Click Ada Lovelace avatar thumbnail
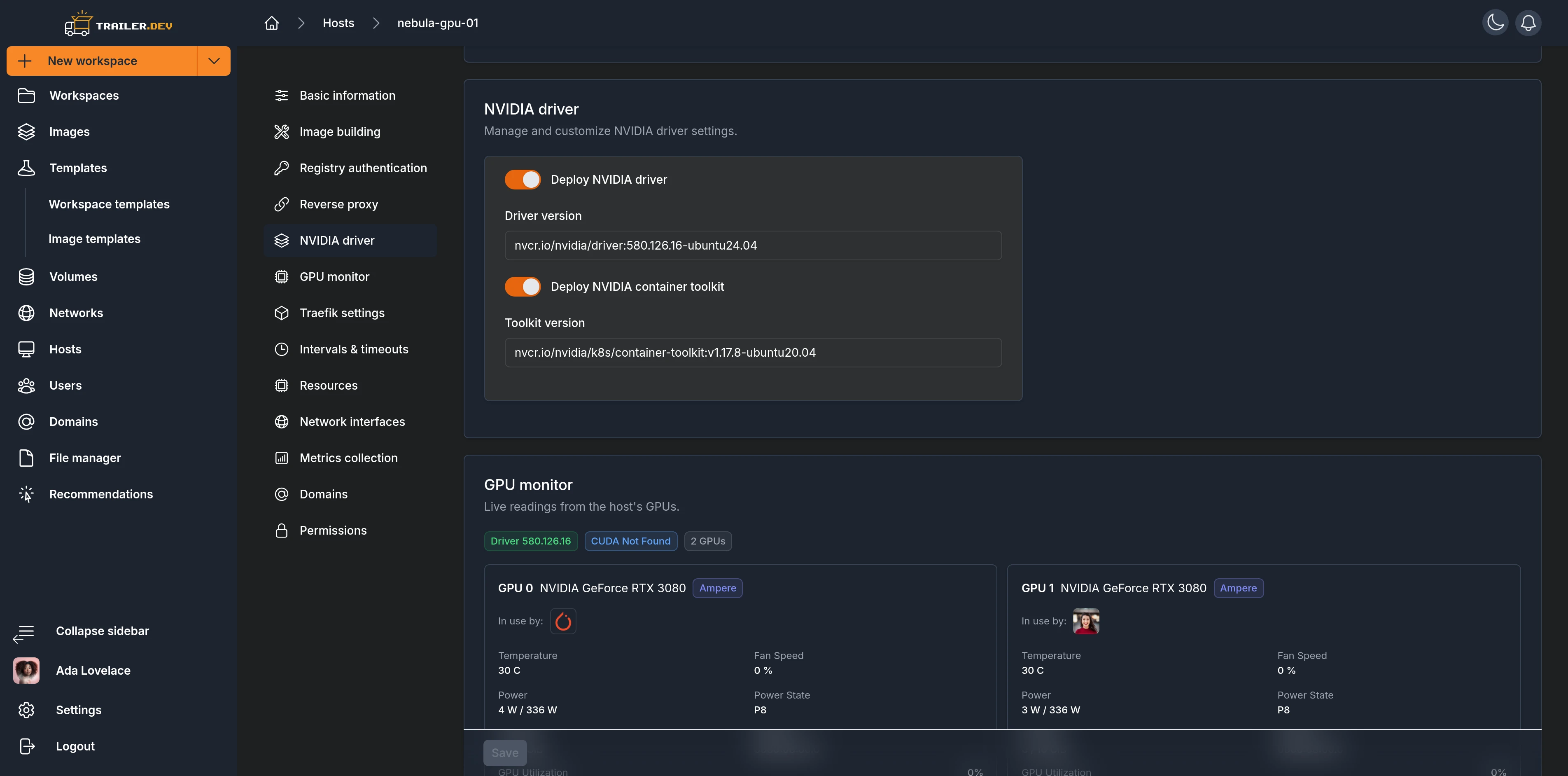The height and width of the screenshot is (776, 1568). (26, 671)
